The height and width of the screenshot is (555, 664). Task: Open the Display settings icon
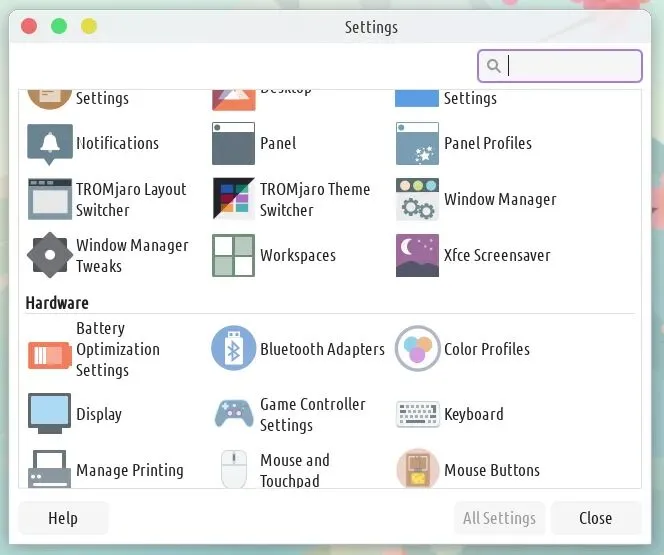tap(50, 414)
